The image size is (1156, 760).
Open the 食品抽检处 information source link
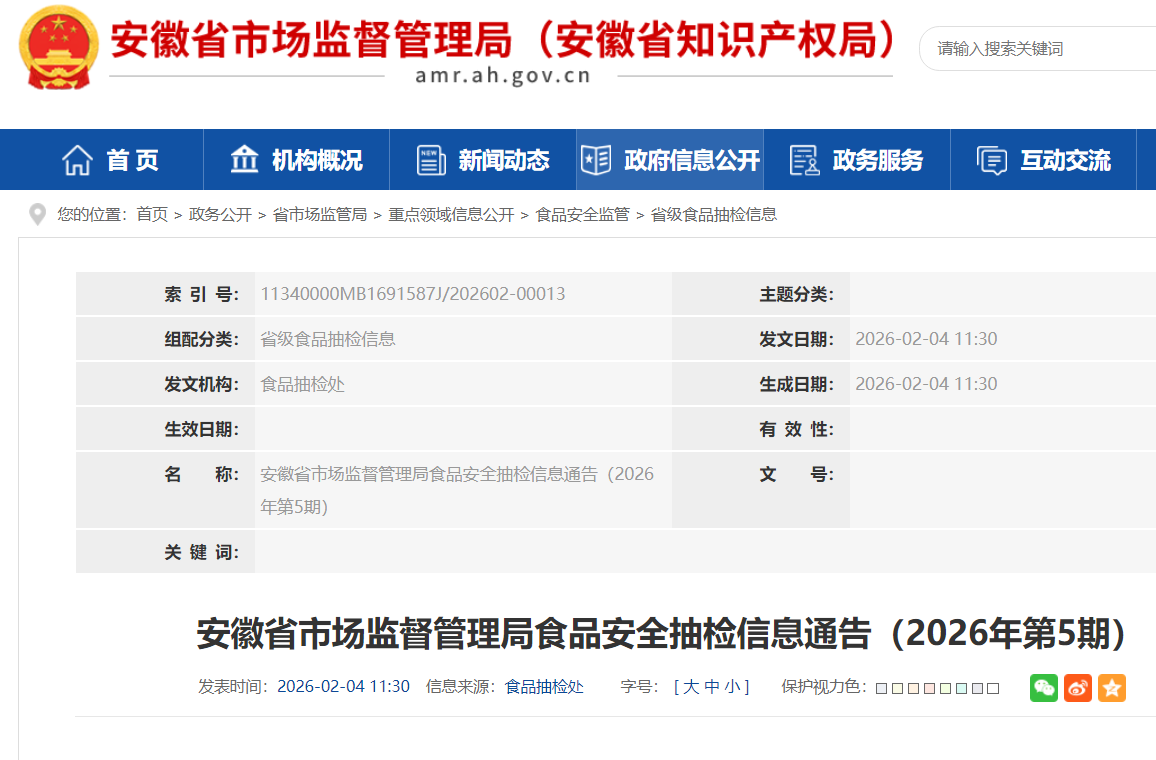tap(544, 687)
